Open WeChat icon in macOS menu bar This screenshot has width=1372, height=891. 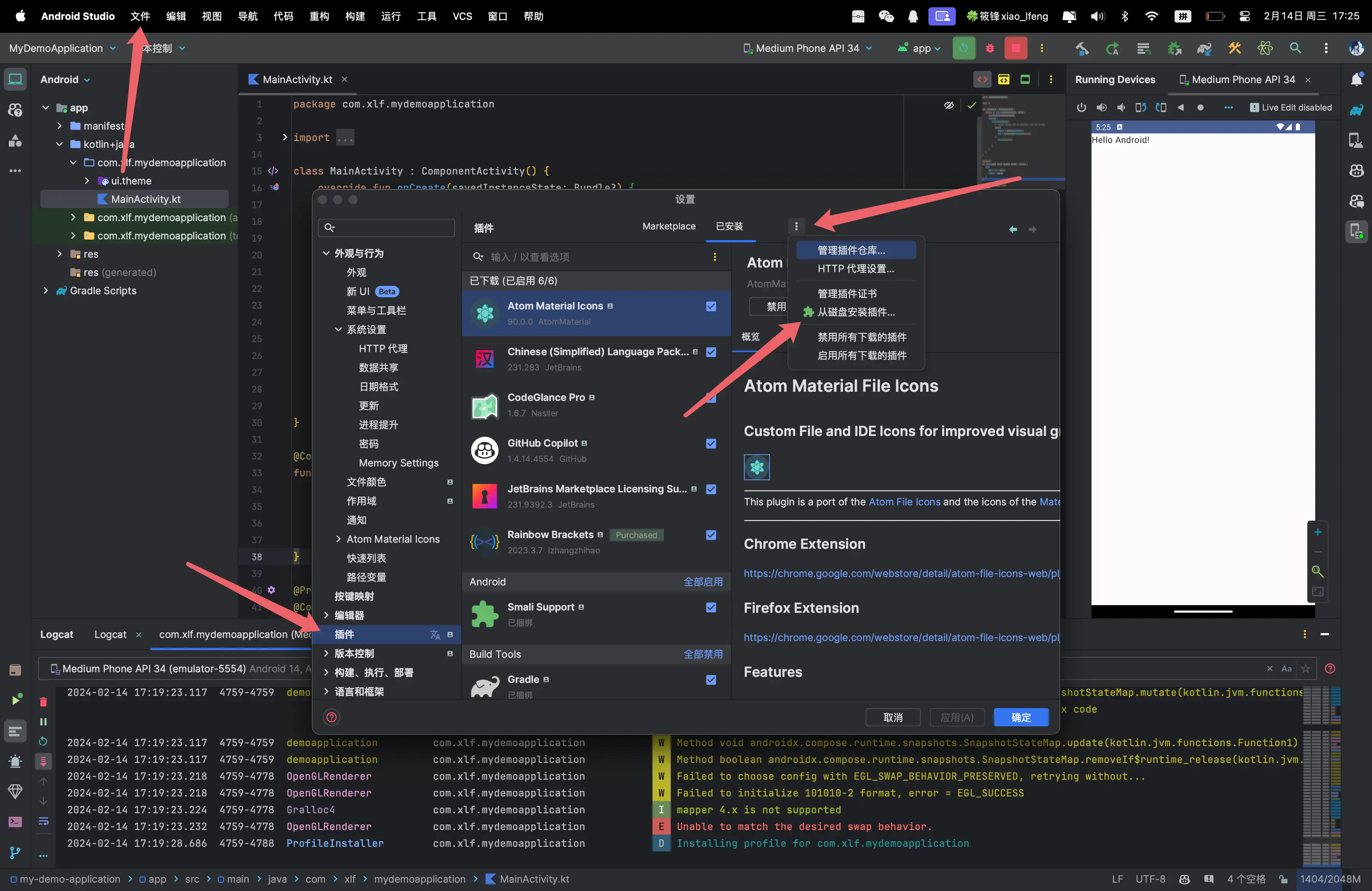[886, 16]
